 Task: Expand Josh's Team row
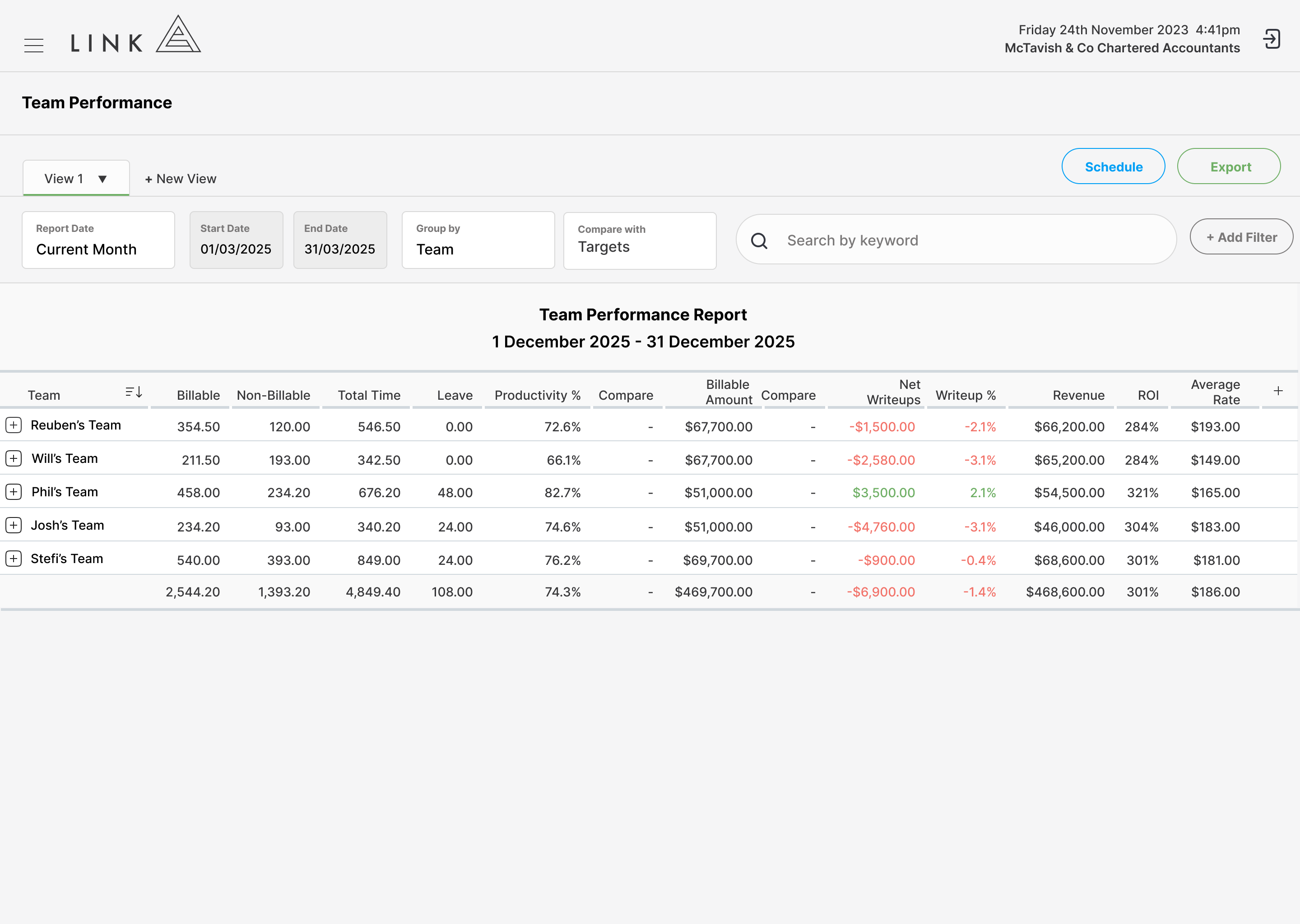(14, 525)
